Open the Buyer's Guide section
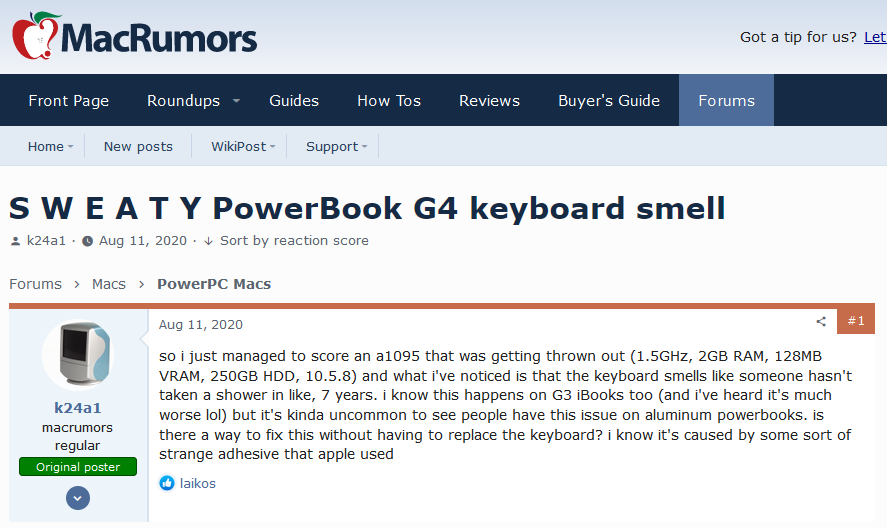The image size is (887, 528). click(609, 101)
